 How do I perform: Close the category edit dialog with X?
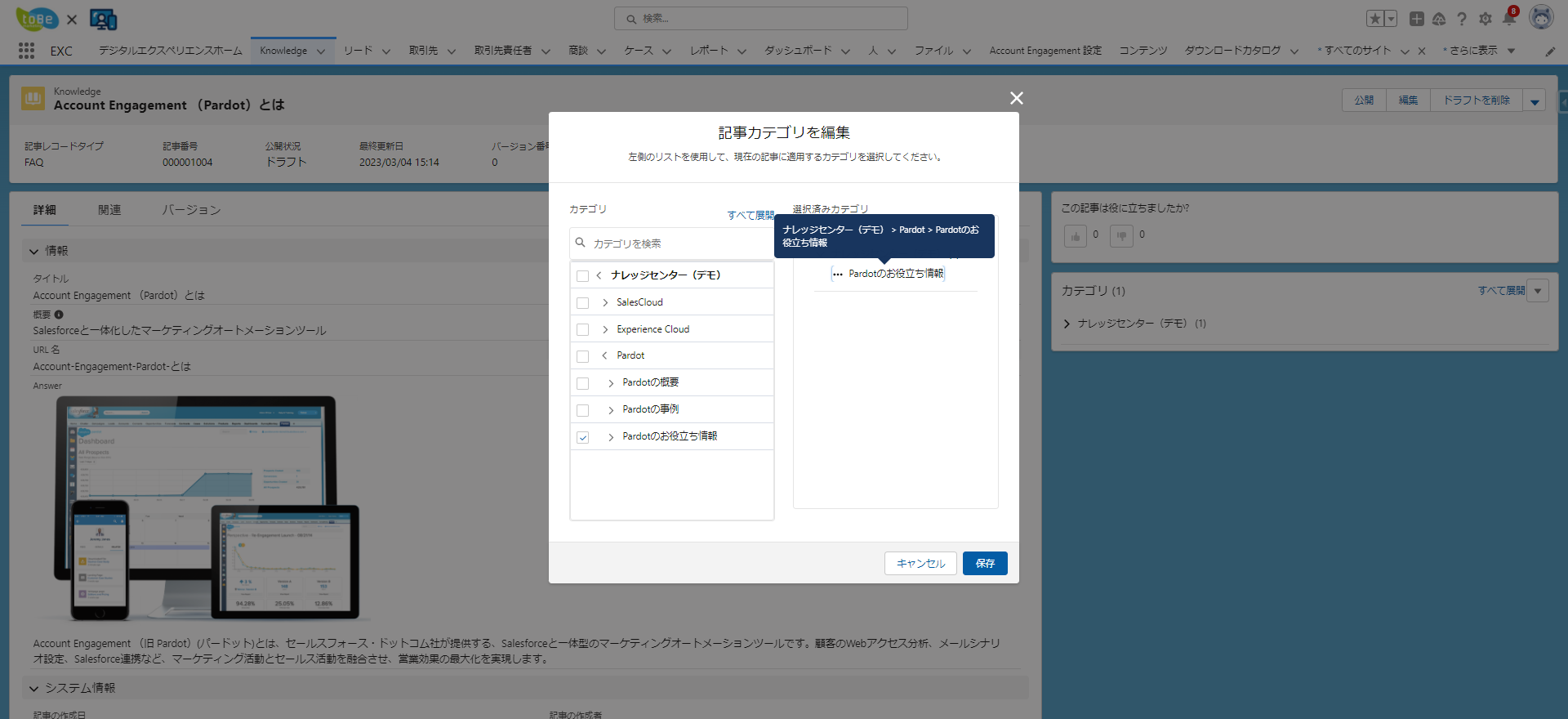pyautogui.click(x=1017, y=98)
